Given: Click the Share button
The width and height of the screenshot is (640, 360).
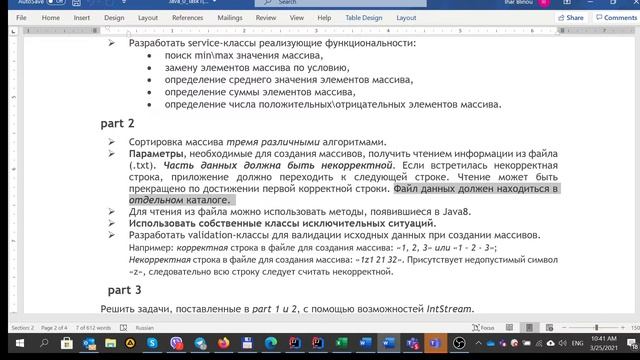Looking at the screenshot, I should pyautogui.click(x=571, y=18).
